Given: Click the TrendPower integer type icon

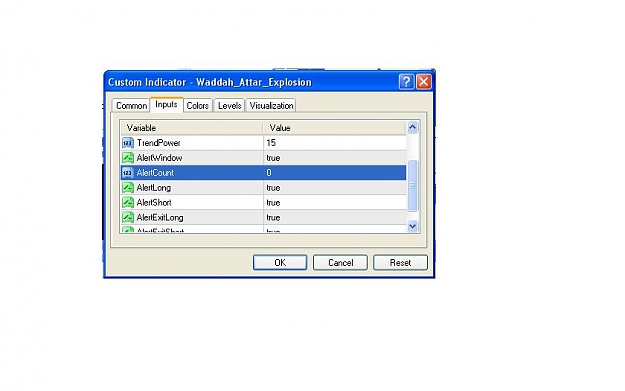Looking at the screenshot, I should tap(128, 143).
